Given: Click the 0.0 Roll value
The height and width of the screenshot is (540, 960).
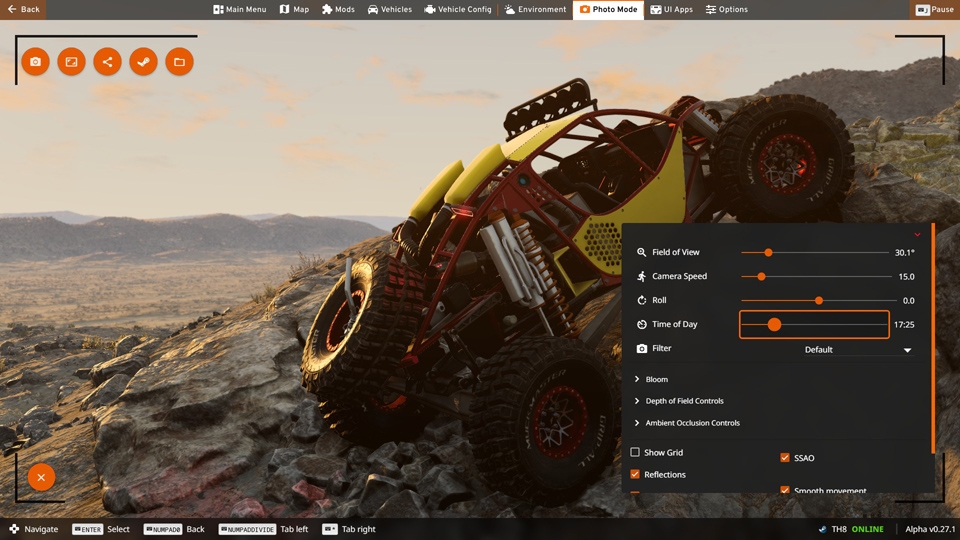Looking at the screenshot, I should click(x=909, y=301).
